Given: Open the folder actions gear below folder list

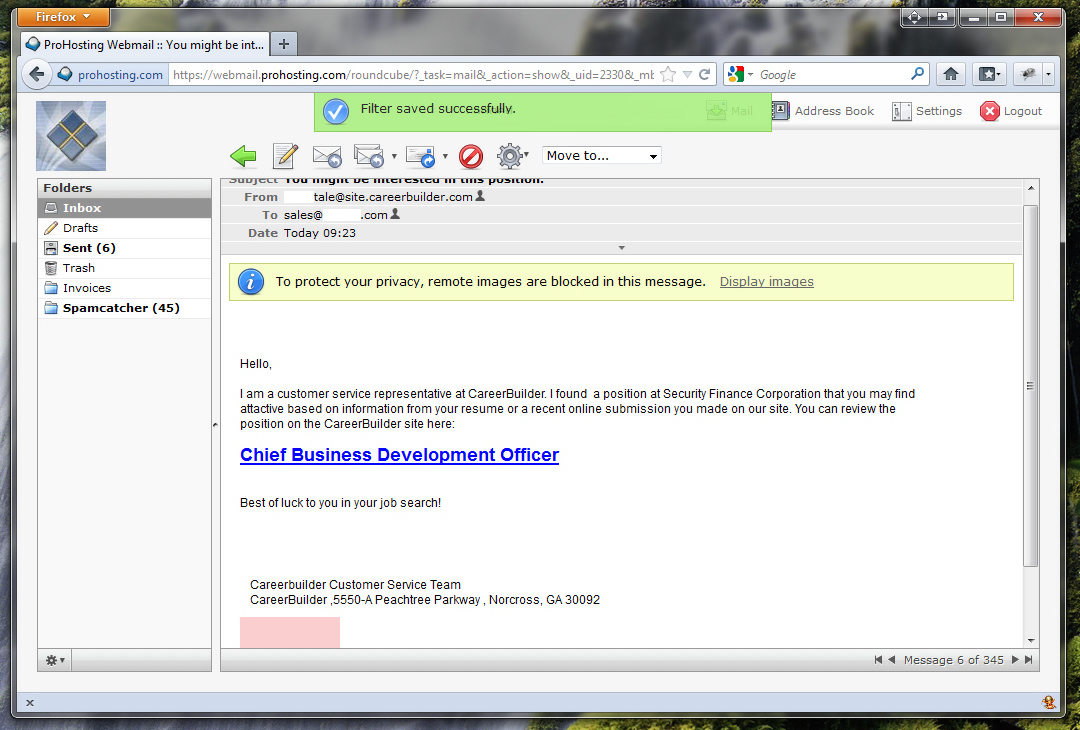Looking at the screenshot, I should (x=55, y=660).
